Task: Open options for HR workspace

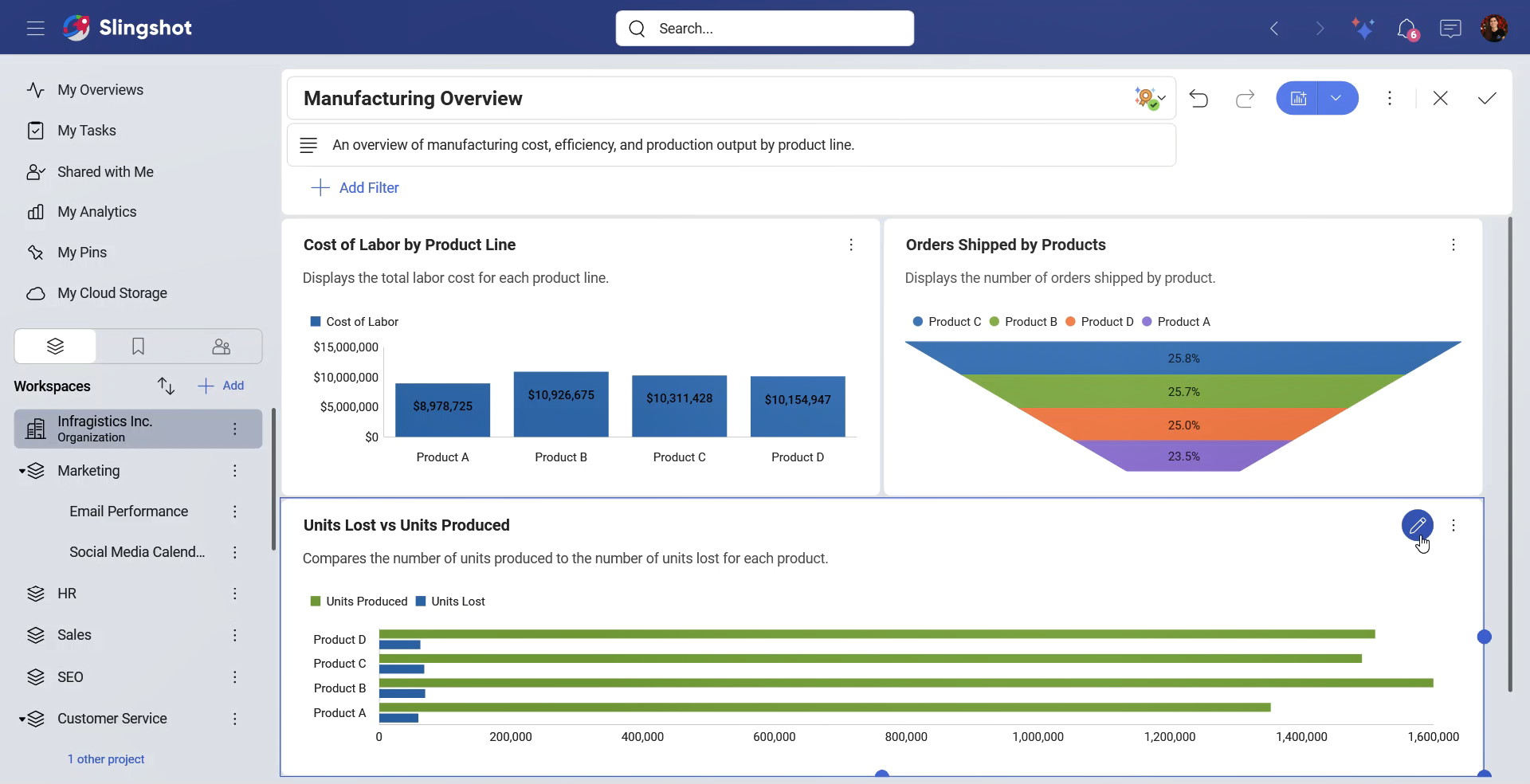Action: (x=235, y=594)
